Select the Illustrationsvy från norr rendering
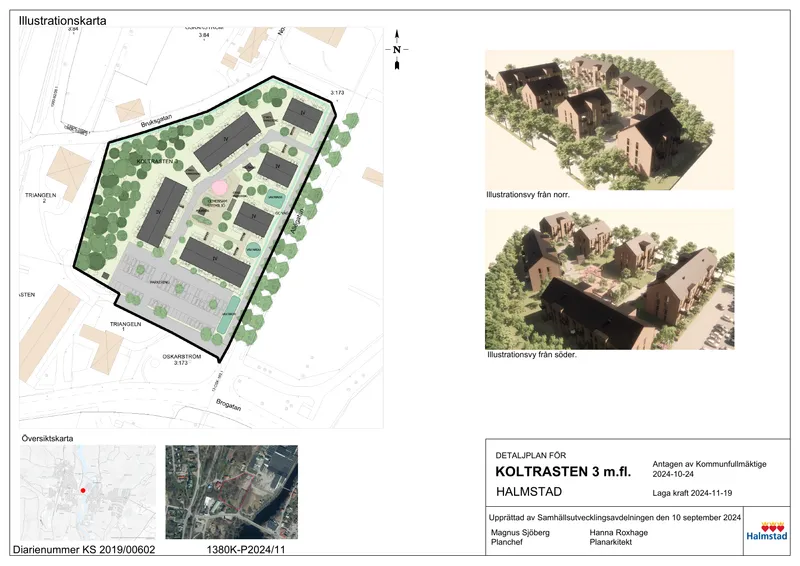This screenshot has height=566, width=800. (x=609, y=120)
